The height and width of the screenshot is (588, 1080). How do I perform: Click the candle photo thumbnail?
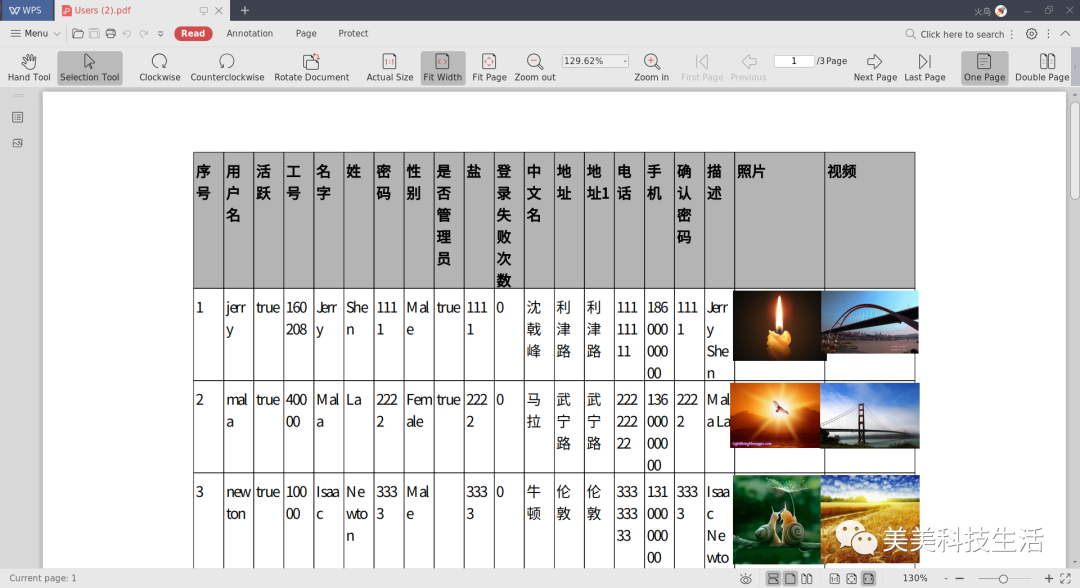coord(778,325)
